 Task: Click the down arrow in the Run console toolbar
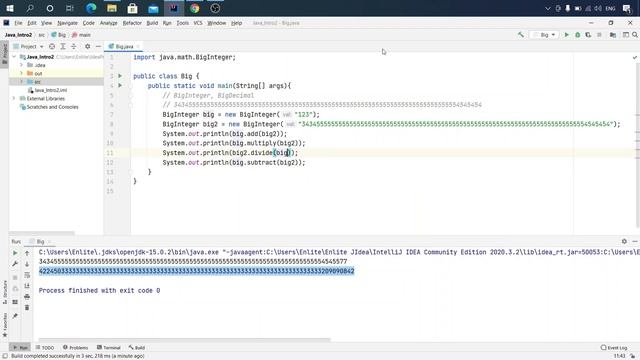(x=27, y=264)
